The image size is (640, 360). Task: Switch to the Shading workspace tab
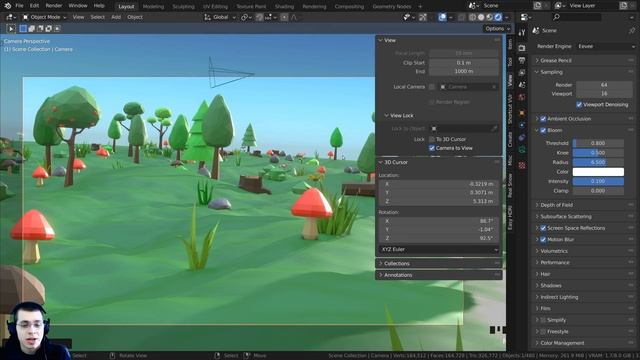point(284,7)
